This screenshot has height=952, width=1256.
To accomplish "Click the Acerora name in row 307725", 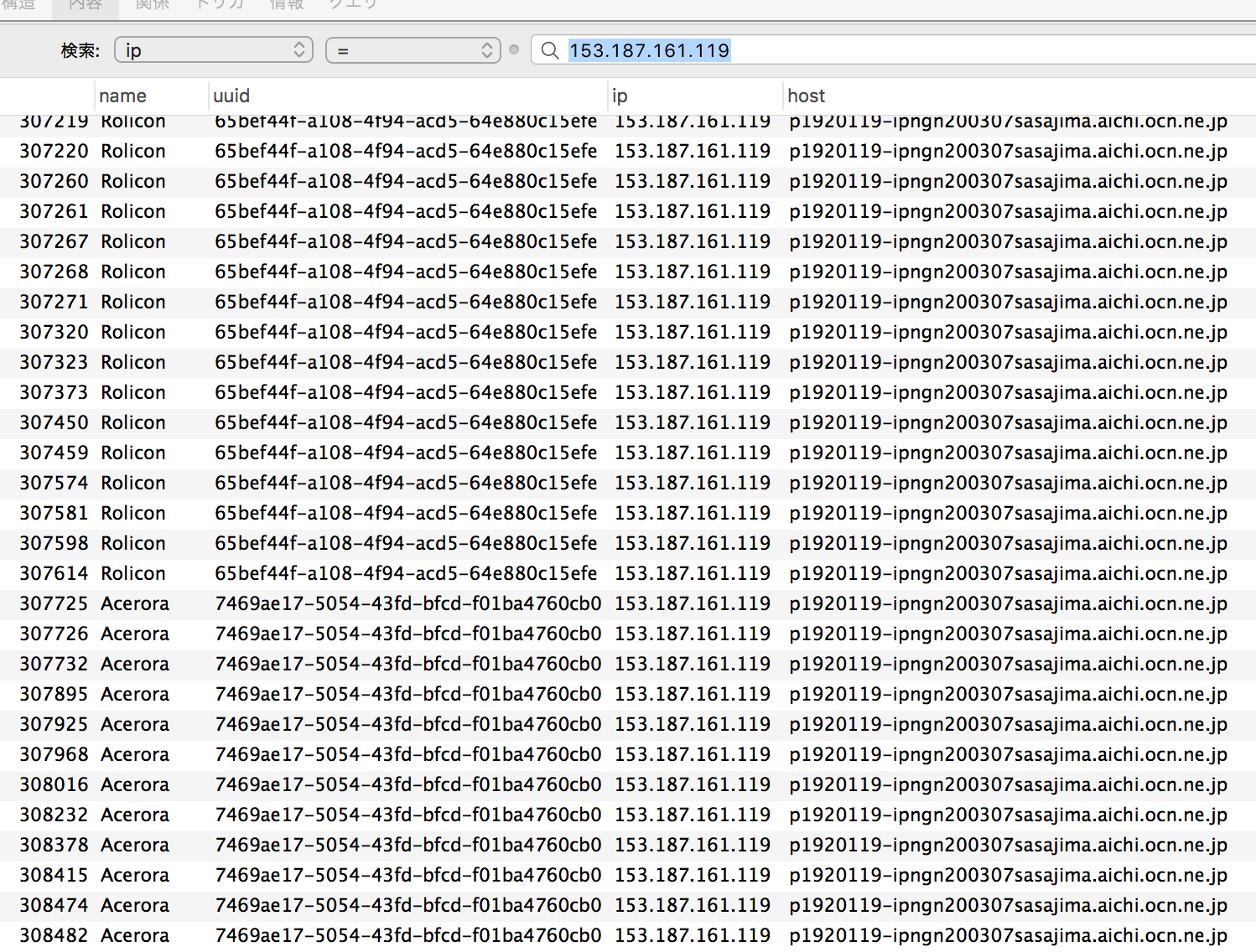I will tap(135, 603).
